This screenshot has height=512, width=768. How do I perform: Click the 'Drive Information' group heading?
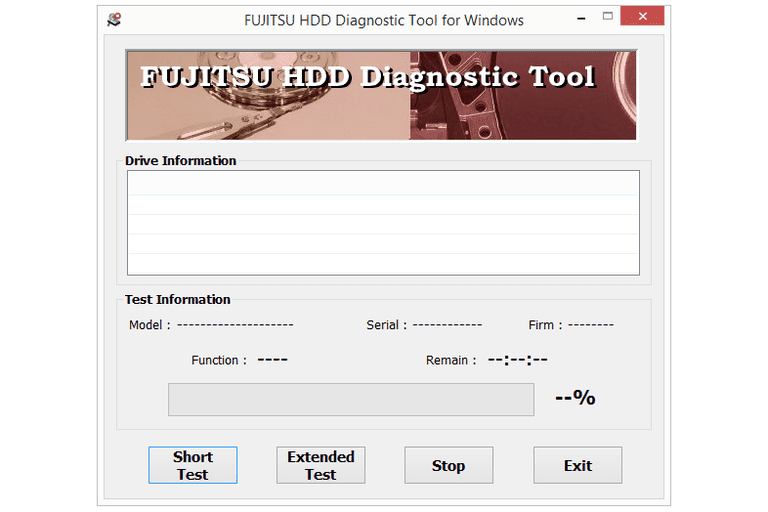coord(180,161)
